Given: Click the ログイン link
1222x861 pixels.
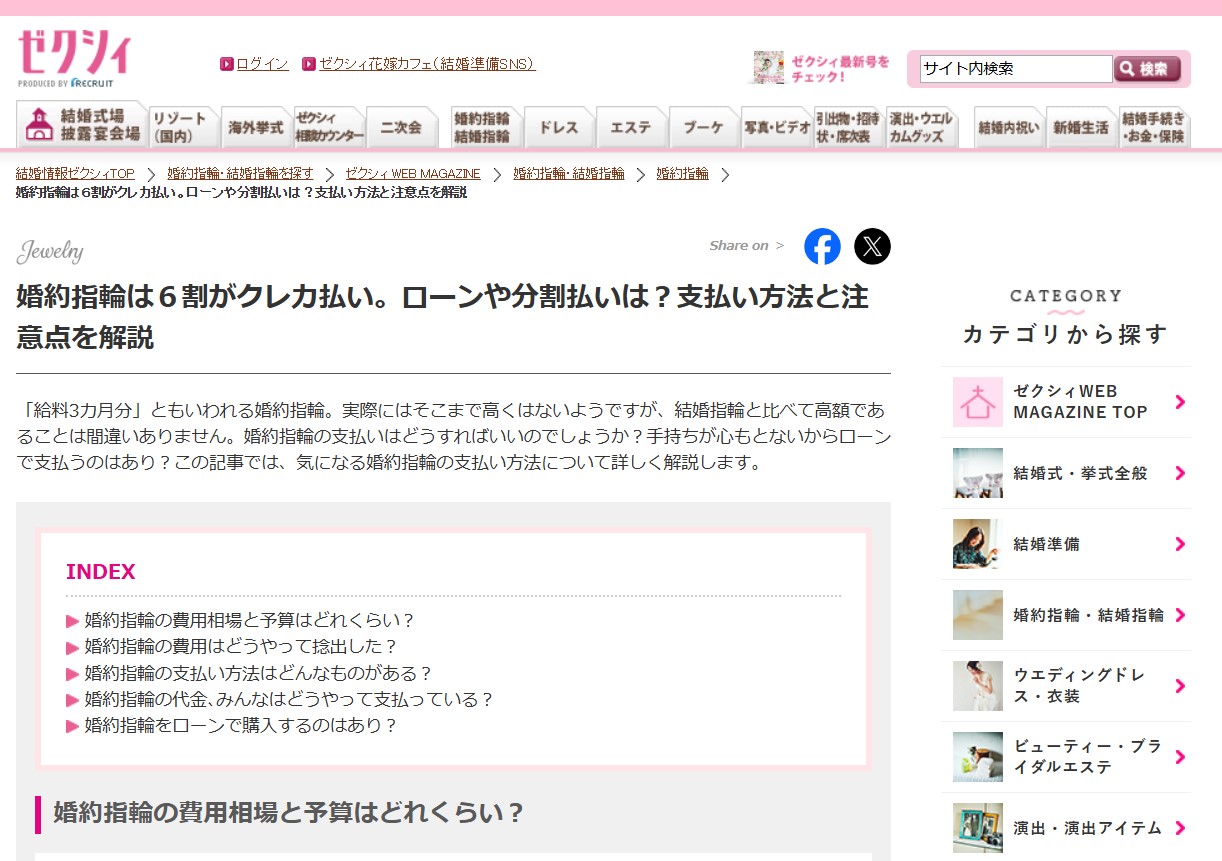Looking at the screenshot, I should (262, 64).
